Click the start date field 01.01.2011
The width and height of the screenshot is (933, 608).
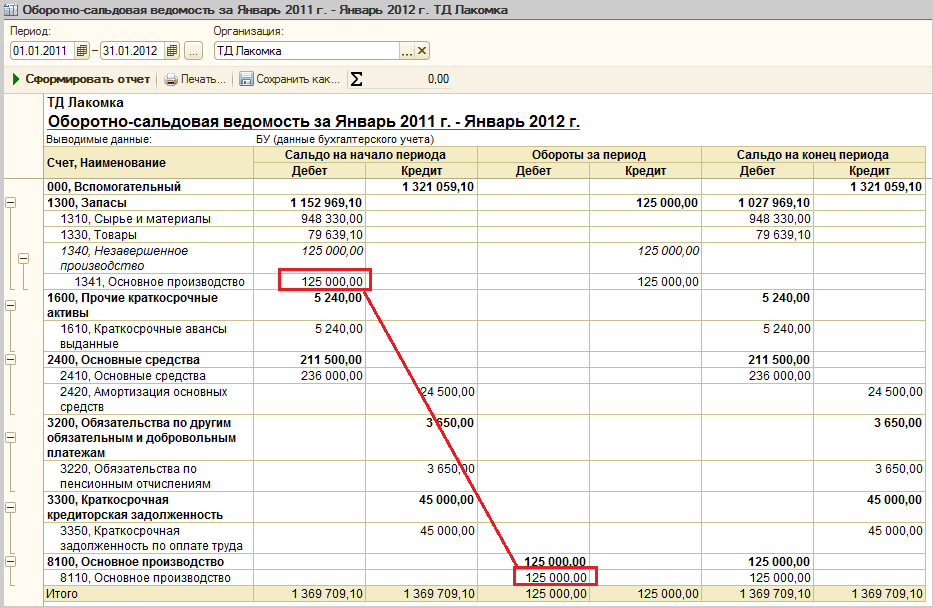point(40,51)
